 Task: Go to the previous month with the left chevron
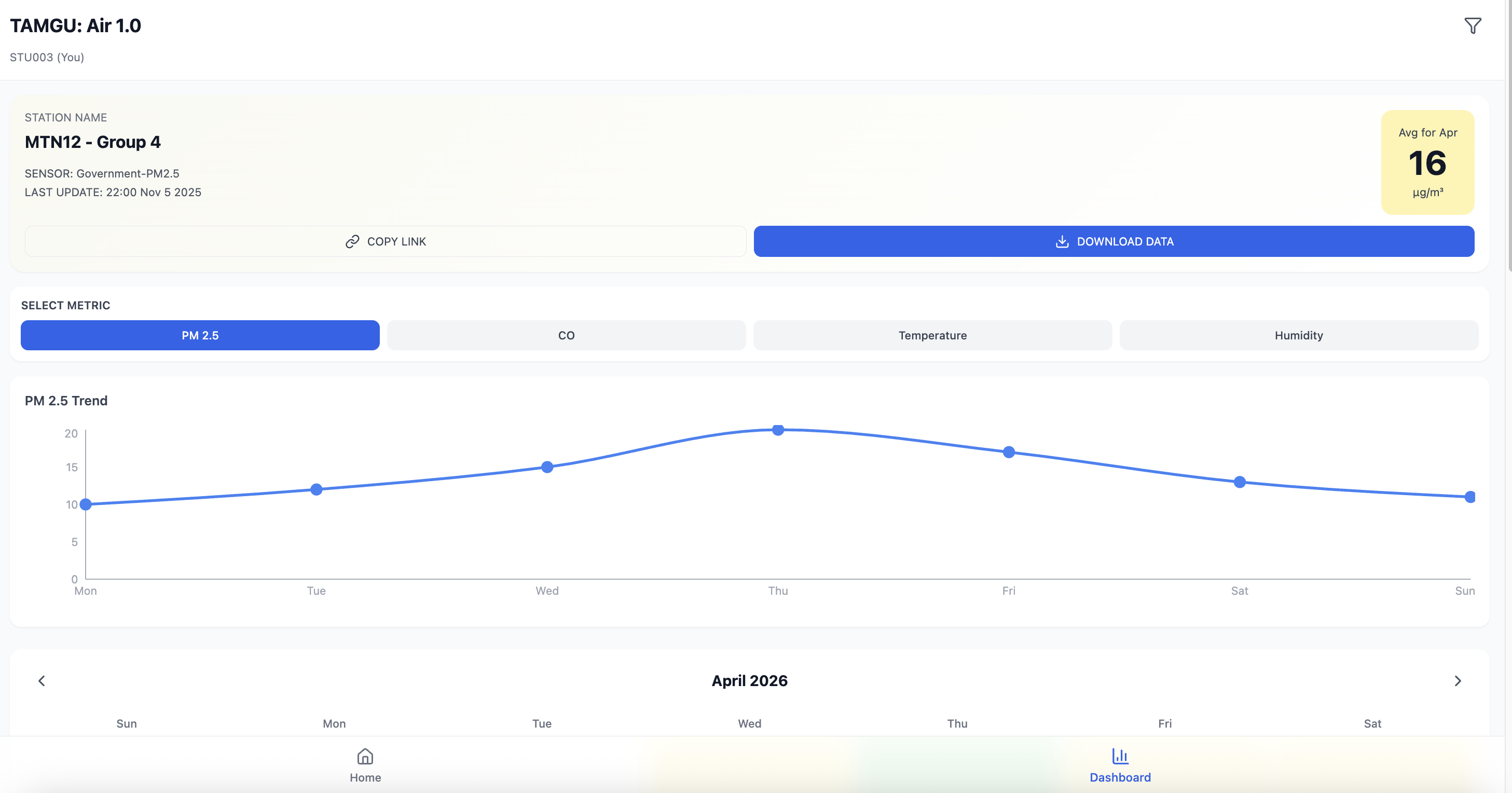coord(42,681)
